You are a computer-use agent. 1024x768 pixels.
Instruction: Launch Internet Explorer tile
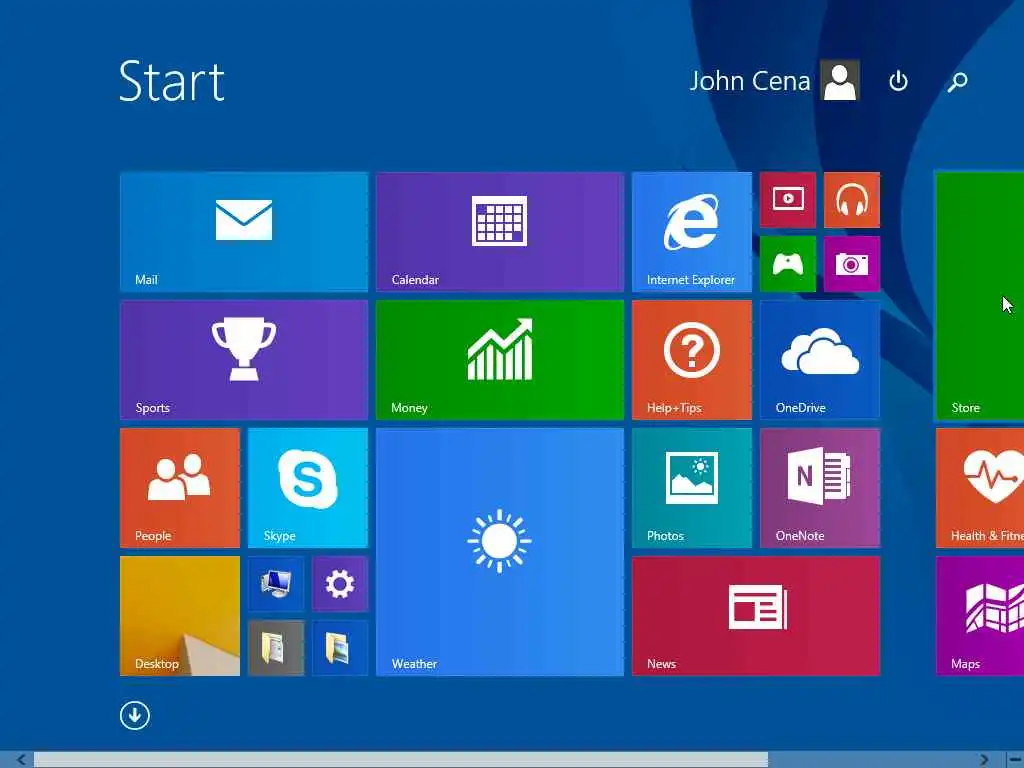tap(692, 232)
